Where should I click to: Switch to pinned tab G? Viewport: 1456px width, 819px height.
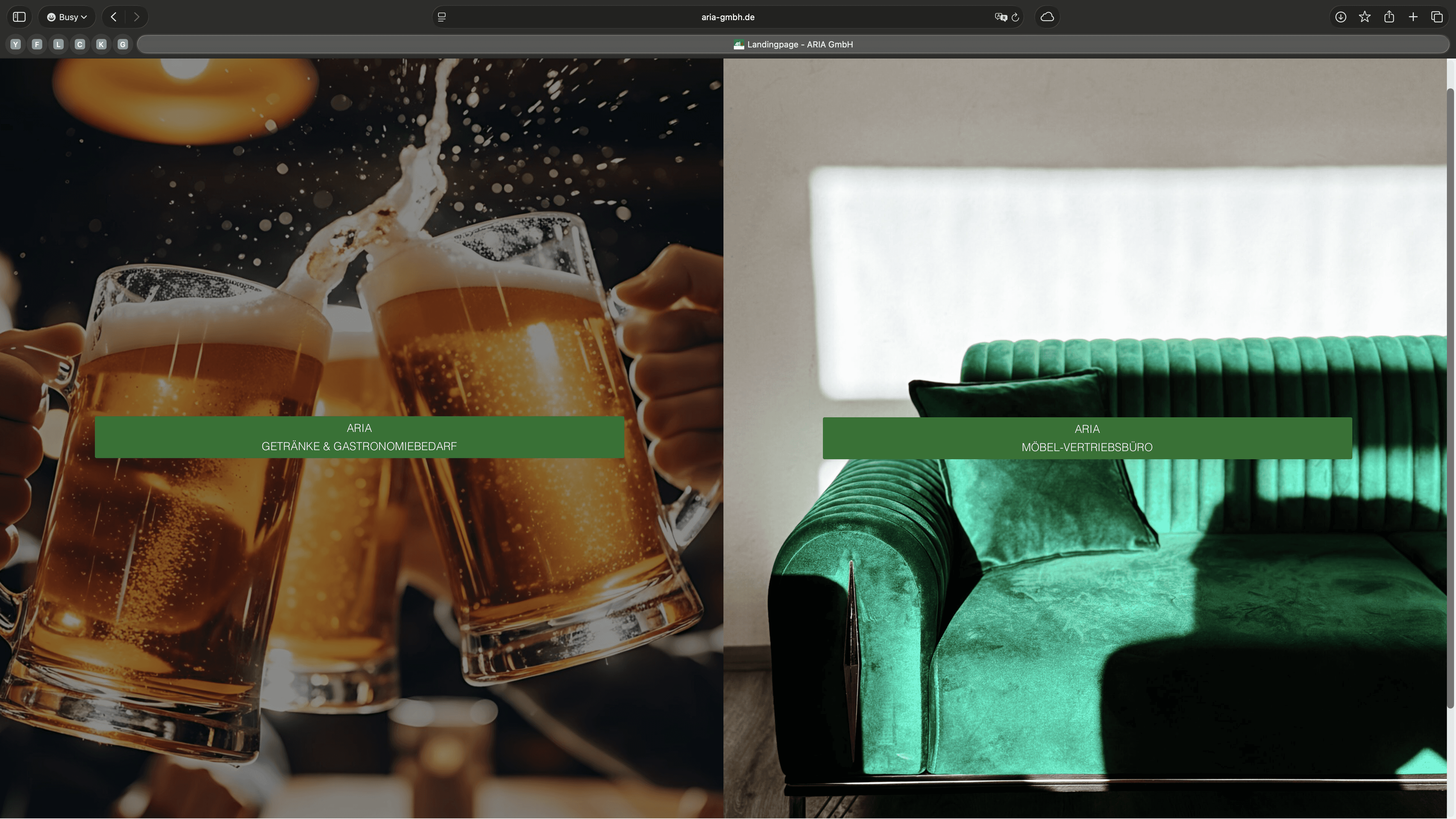(x=123, y=44)
